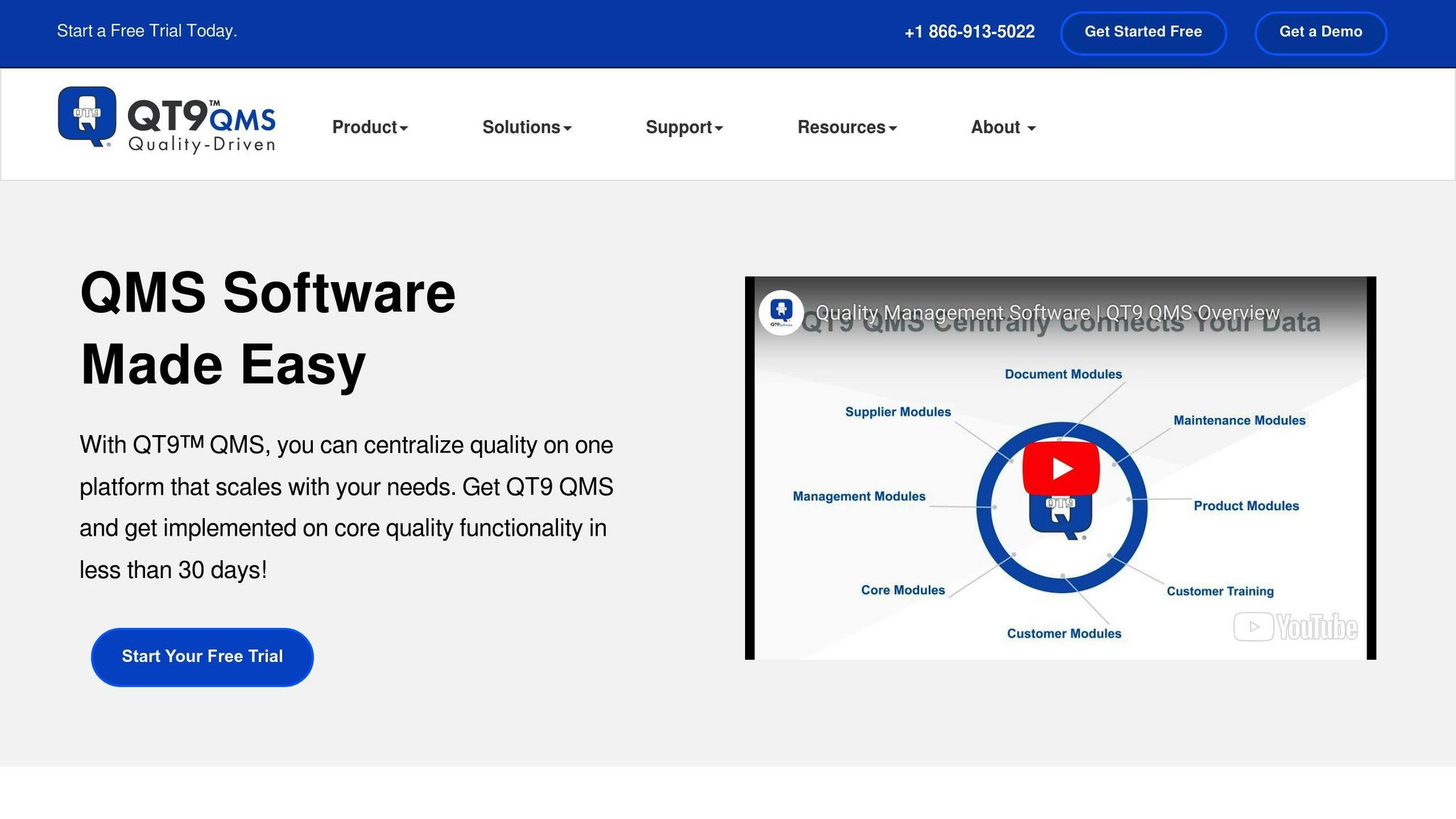Click the Get Started Free button
Viewport: 1456px width, 819px height.
pos(1143,32)
